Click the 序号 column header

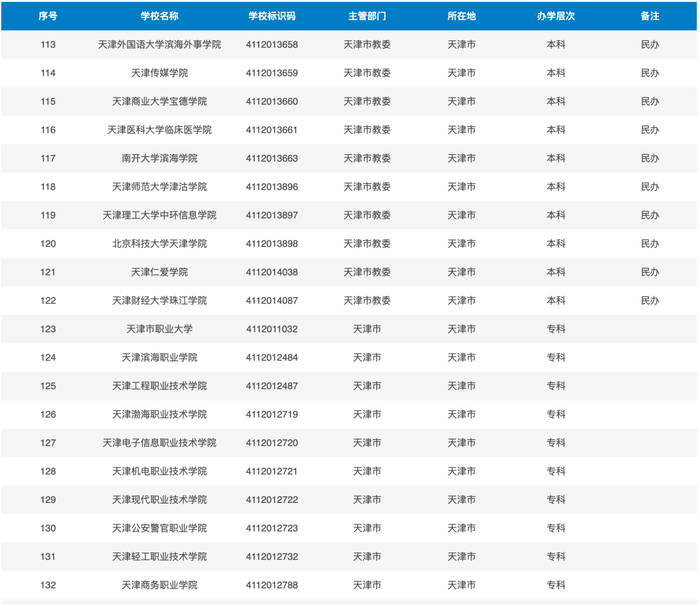(x=48, y=16)
